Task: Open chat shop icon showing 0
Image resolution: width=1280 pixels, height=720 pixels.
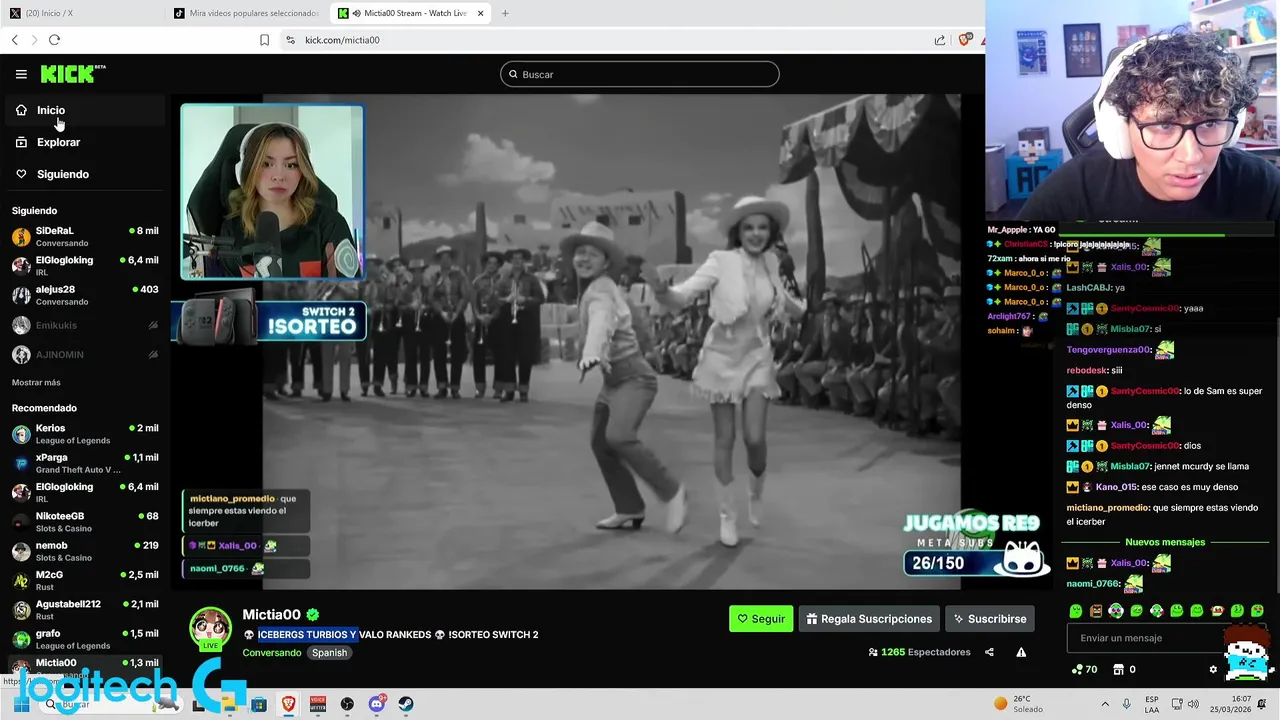Action: 1124,669
